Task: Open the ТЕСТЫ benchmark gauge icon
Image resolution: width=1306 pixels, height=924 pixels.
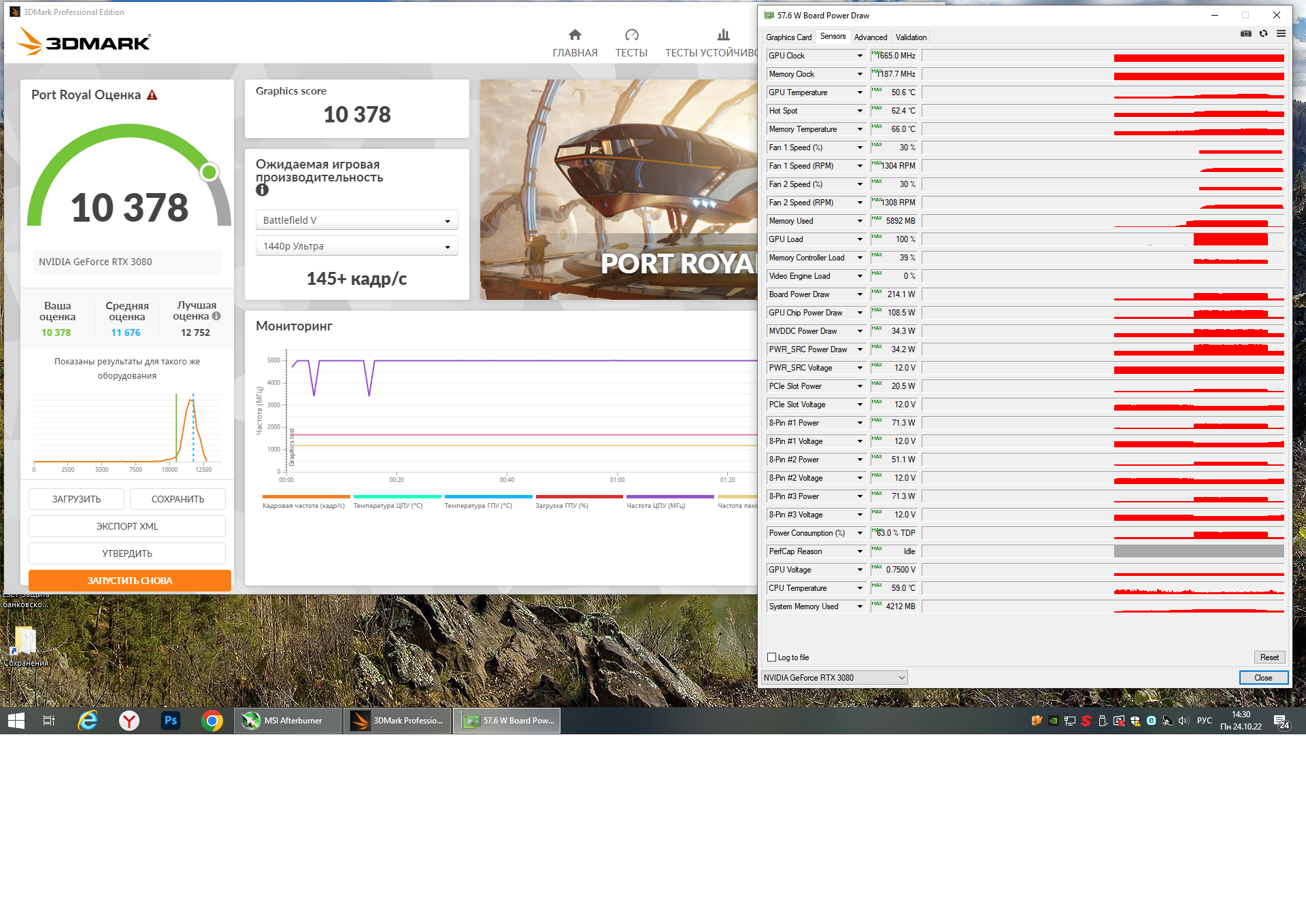Action: pyautogui.click(x=631, y=35)
